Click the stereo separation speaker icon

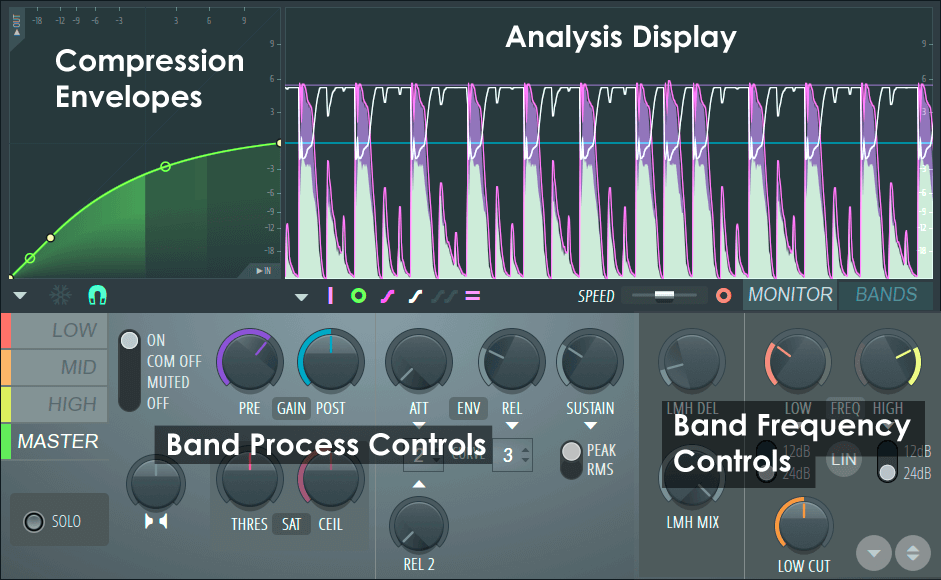[156, 521]
